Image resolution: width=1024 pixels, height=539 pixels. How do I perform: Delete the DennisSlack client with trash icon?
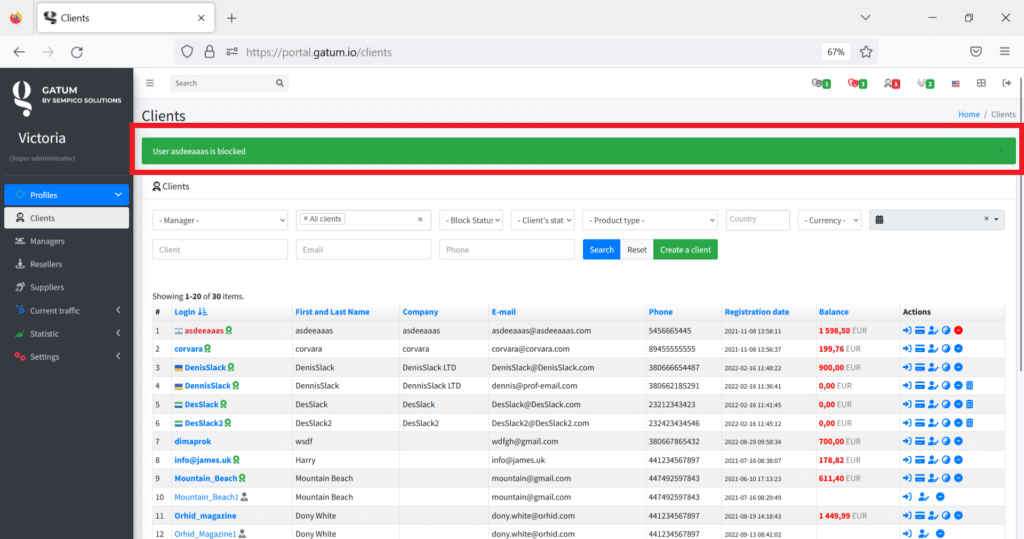[x=970, y=386]
